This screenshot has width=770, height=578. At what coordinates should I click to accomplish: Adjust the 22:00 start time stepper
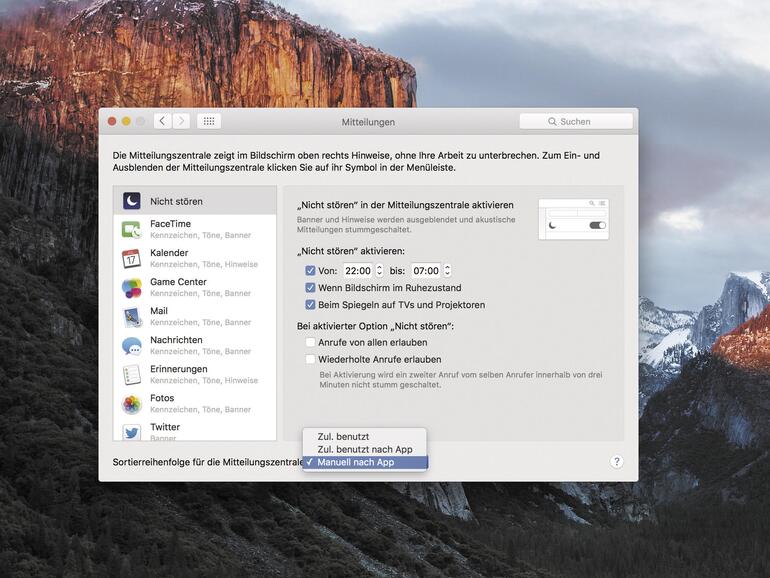click(x=379, y=271)
